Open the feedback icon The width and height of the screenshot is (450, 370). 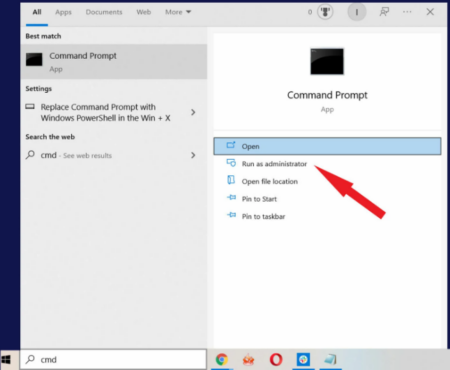(384, 12)
